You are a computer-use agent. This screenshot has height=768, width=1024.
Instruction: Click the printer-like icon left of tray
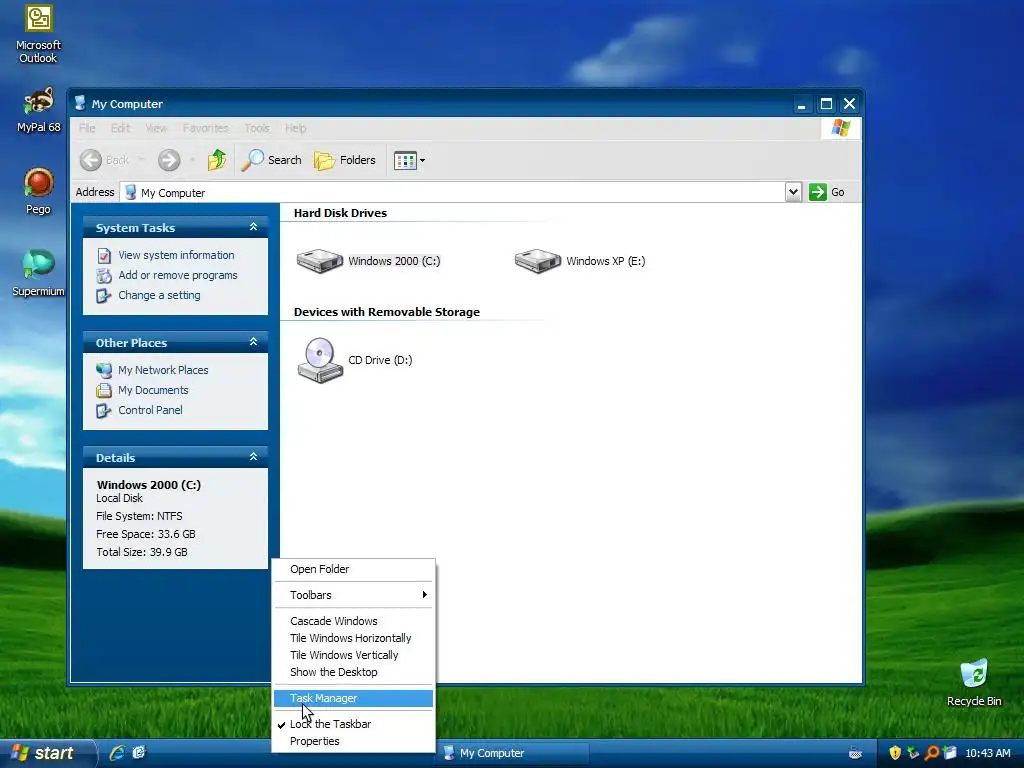[x=856, y=753]
